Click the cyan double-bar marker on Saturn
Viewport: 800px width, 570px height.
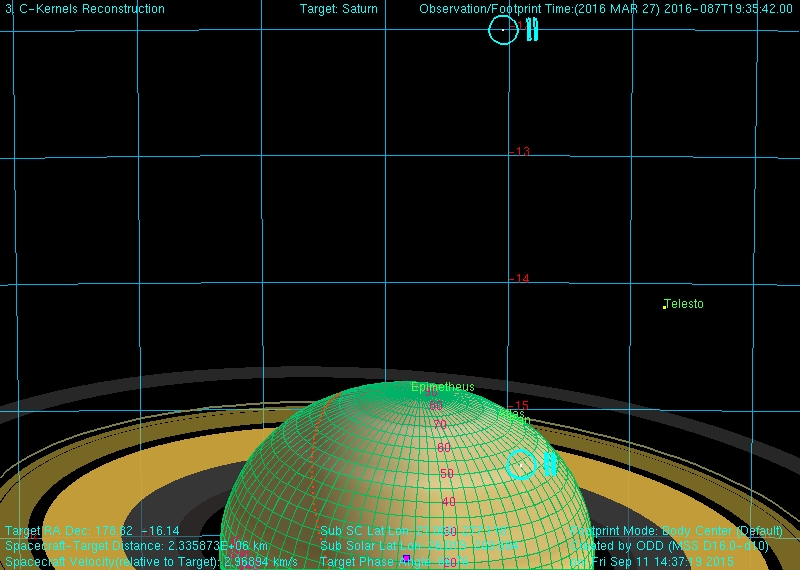[x=550, y=464]
